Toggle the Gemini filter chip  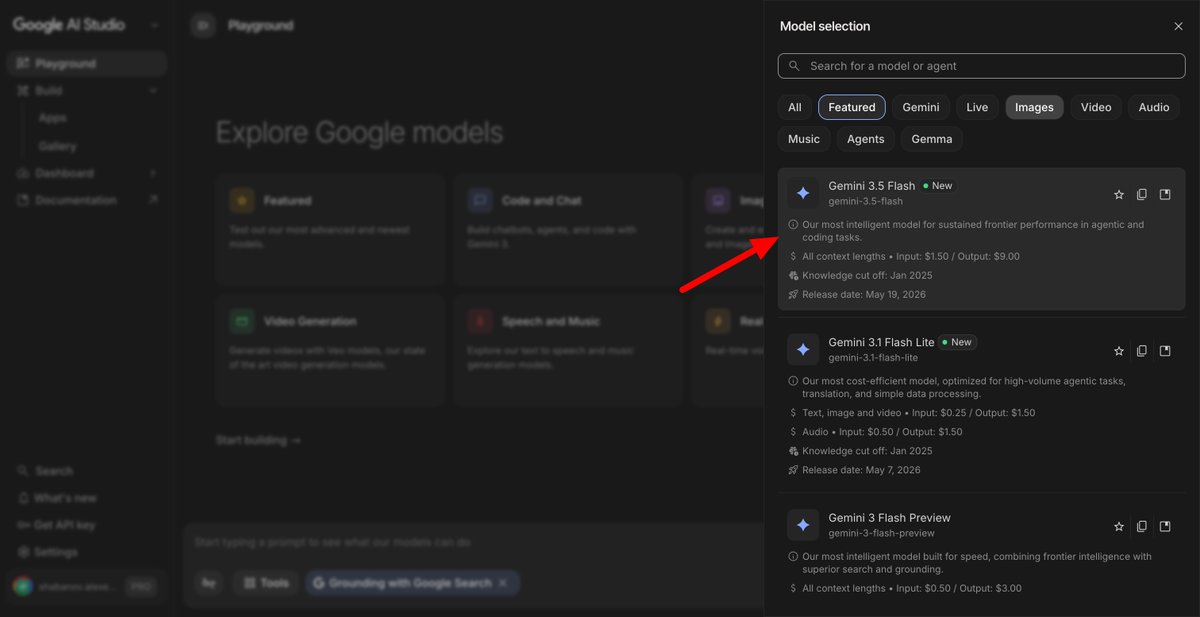click(921, 107)
